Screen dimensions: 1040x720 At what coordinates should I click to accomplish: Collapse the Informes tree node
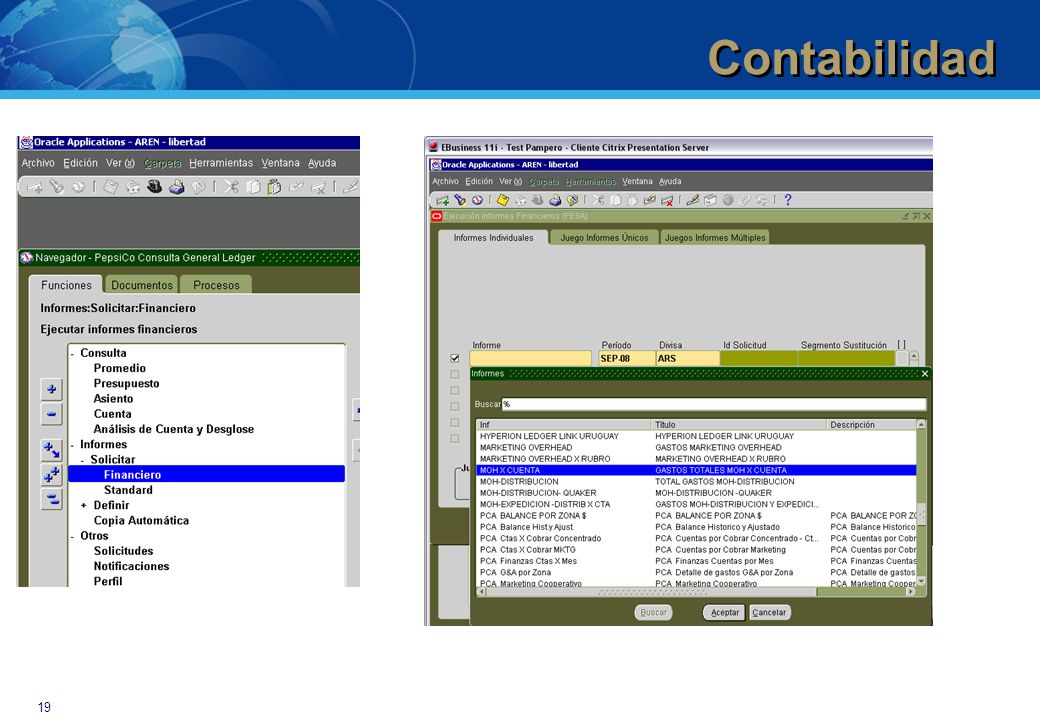72,446
